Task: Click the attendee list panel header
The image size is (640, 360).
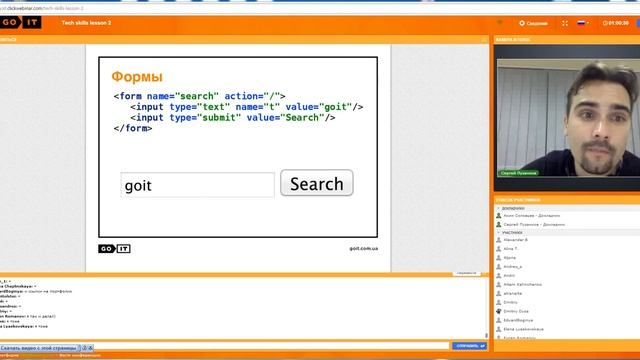Action: tap(567, 200)
